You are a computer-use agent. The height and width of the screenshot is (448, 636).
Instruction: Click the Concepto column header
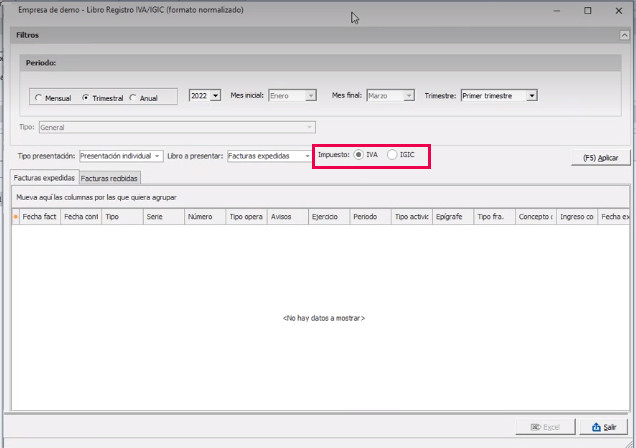point(536,217)
